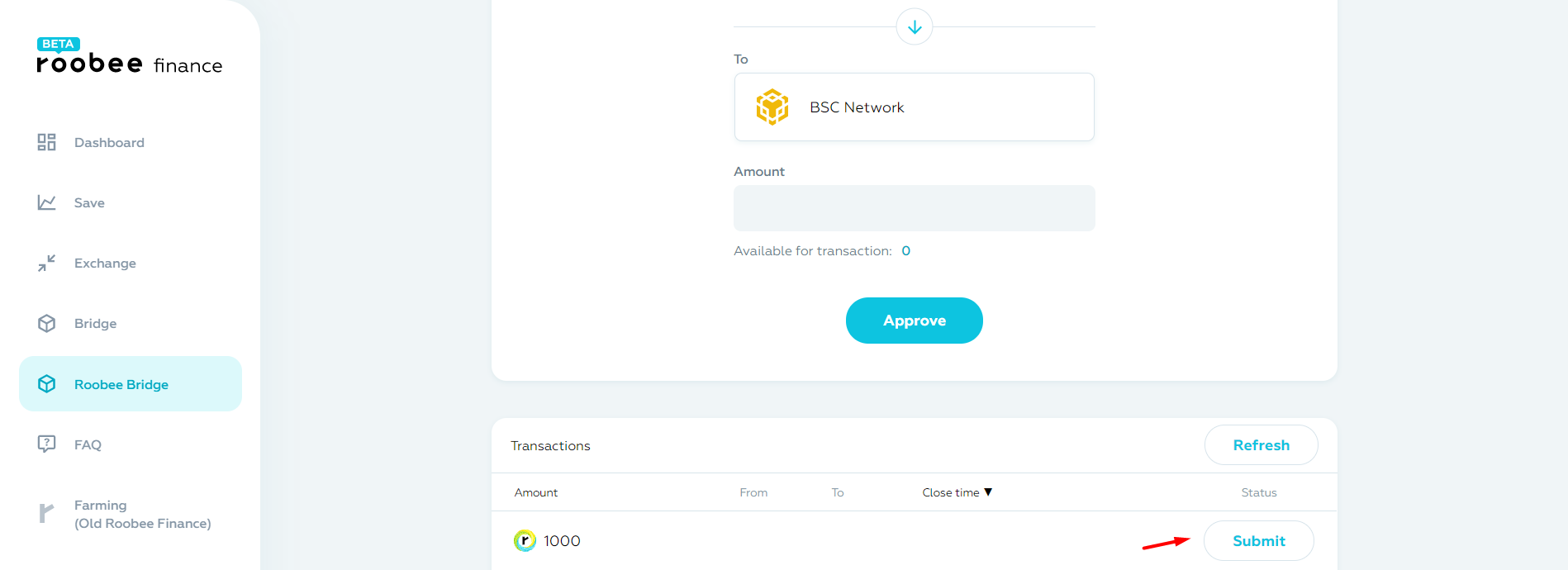The width and height of the screenshot is (1568, 570).
Task: Click the Amount input field
Action: point(915,208)
